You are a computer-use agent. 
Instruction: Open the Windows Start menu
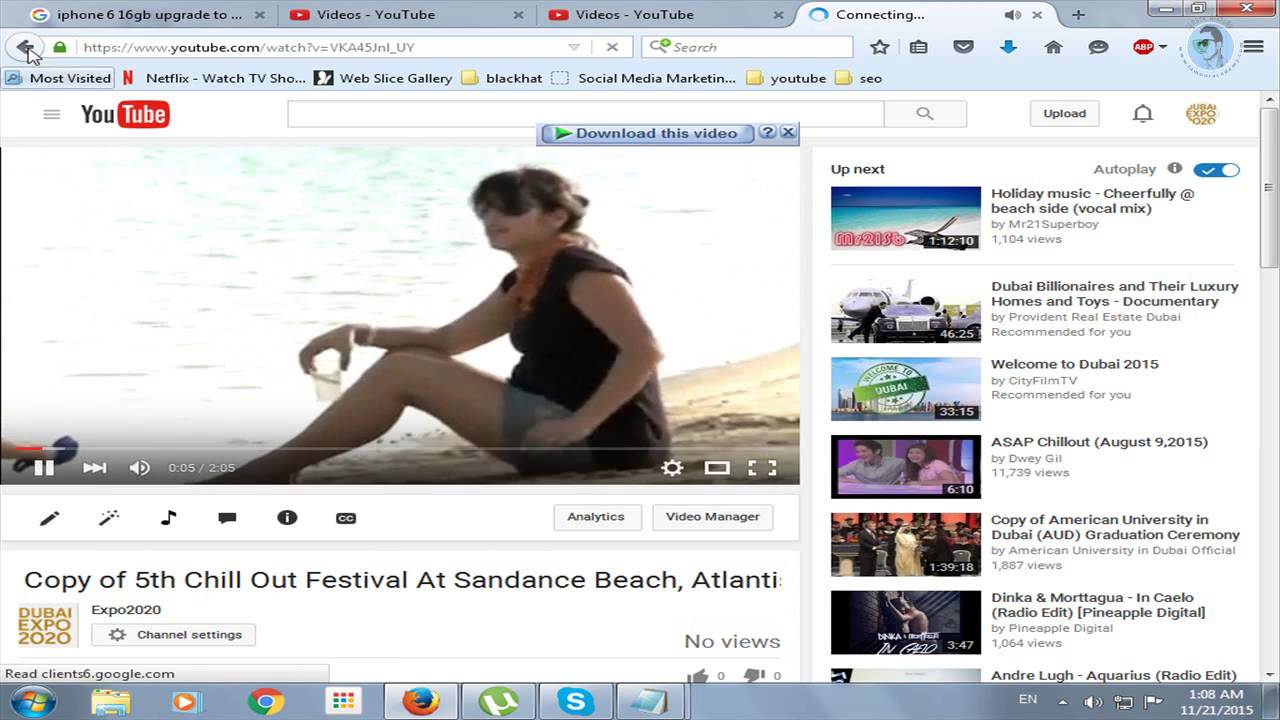pyautogui.click(x=33, y=701)
